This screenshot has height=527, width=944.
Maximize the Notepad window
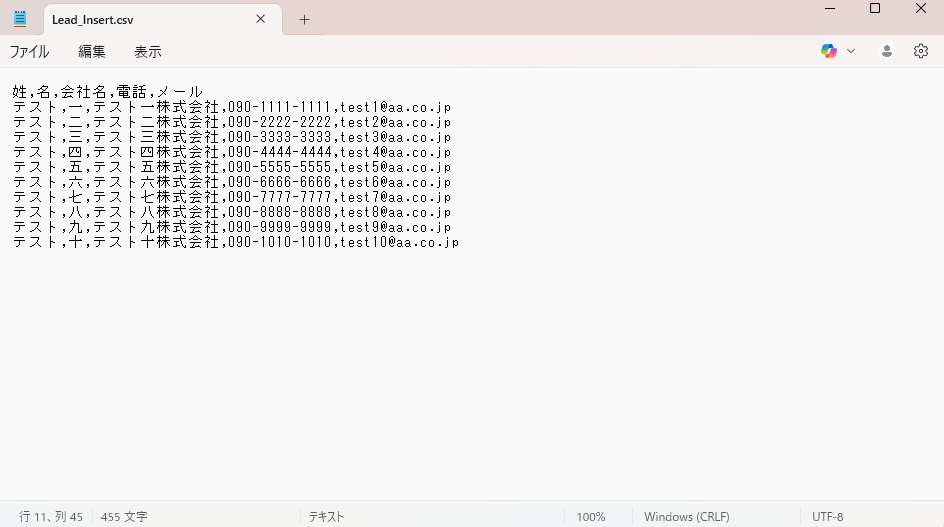875,9
